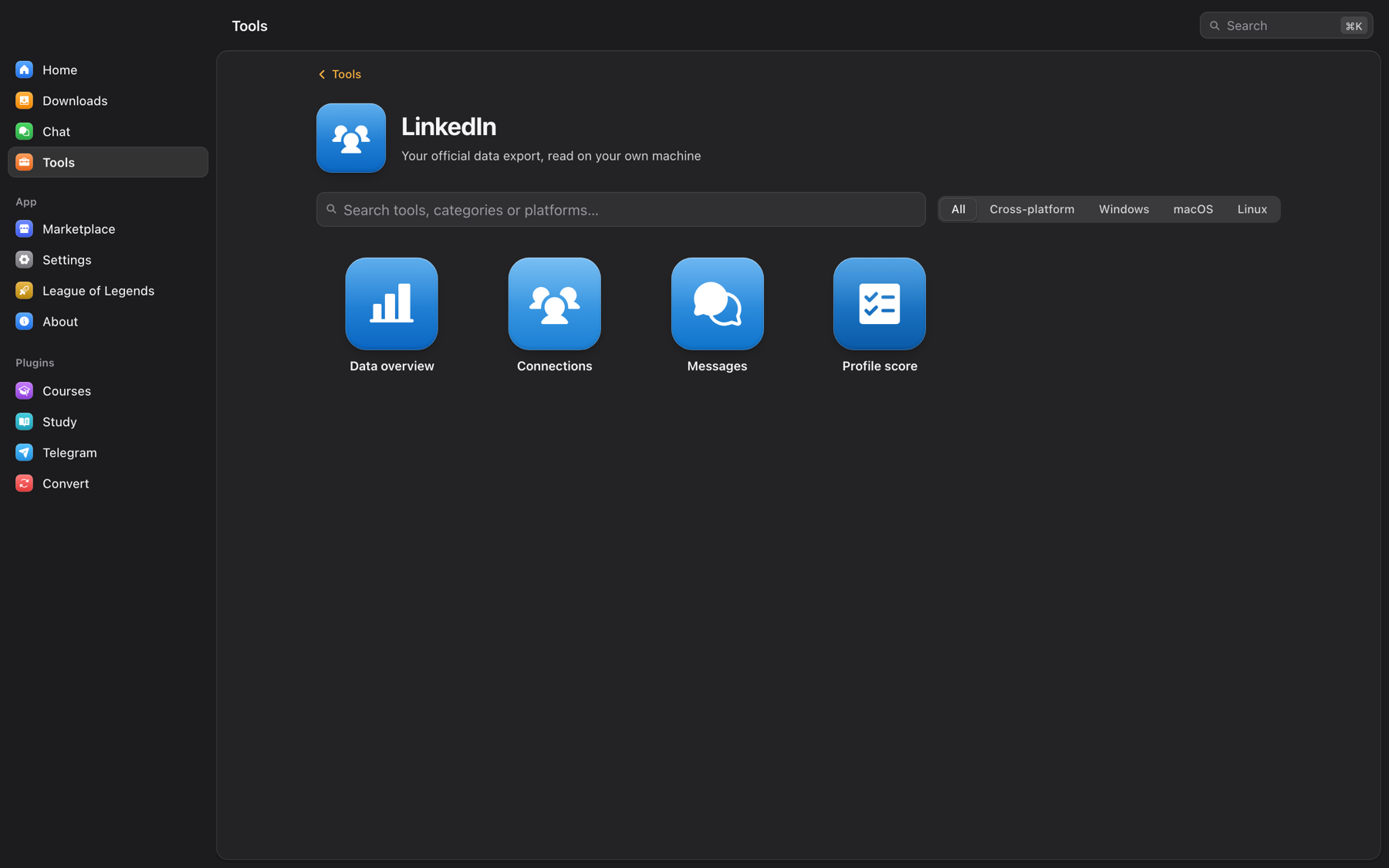Open the Telegram plugin label
Viewport: 1389px width, 868px height.
coord(69,452)
